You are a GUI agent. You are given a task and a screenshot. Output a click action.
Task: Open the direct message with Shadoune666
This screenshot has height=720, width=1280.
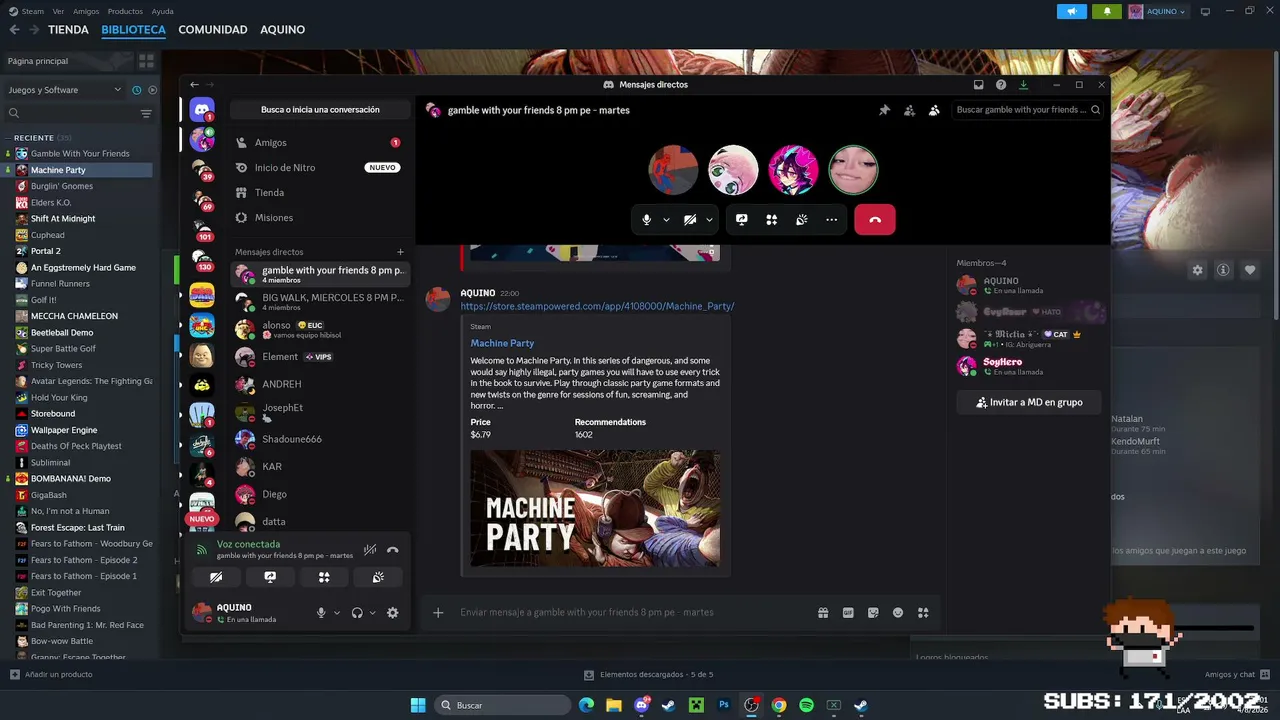point(320,439)
